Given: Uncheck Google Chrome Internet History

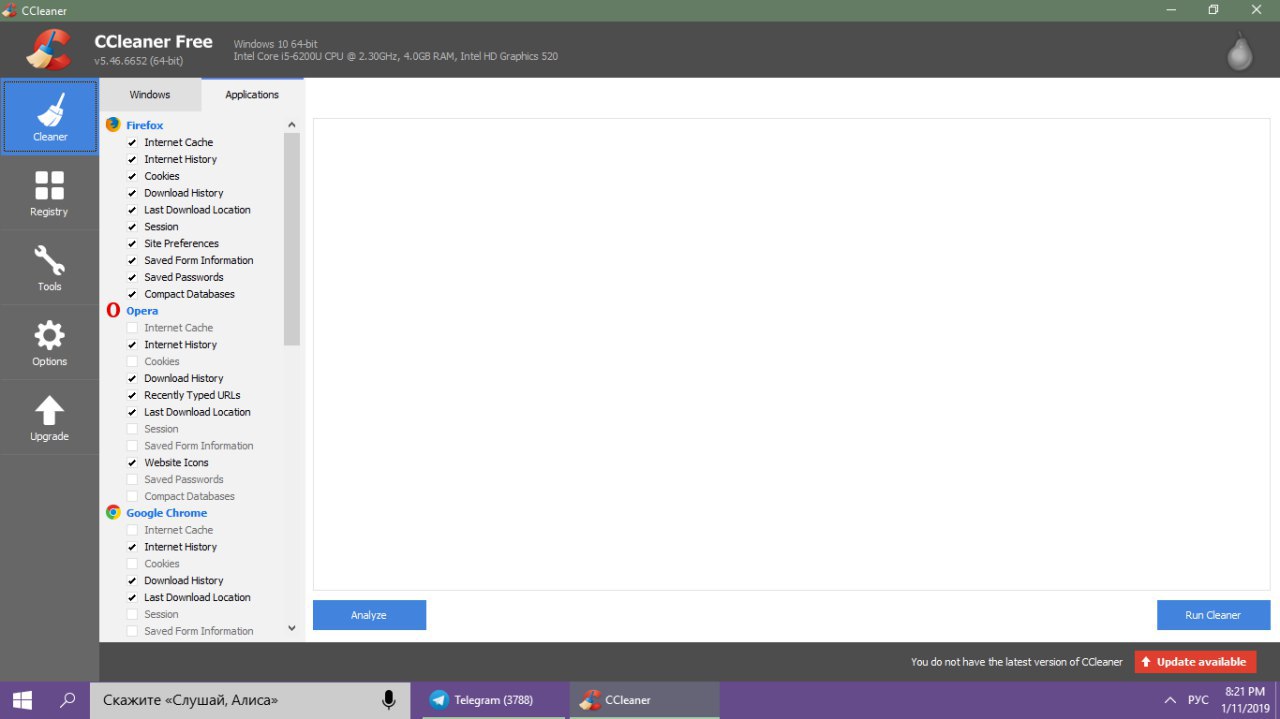Looking at the screenshot, I should click(132, 547).
